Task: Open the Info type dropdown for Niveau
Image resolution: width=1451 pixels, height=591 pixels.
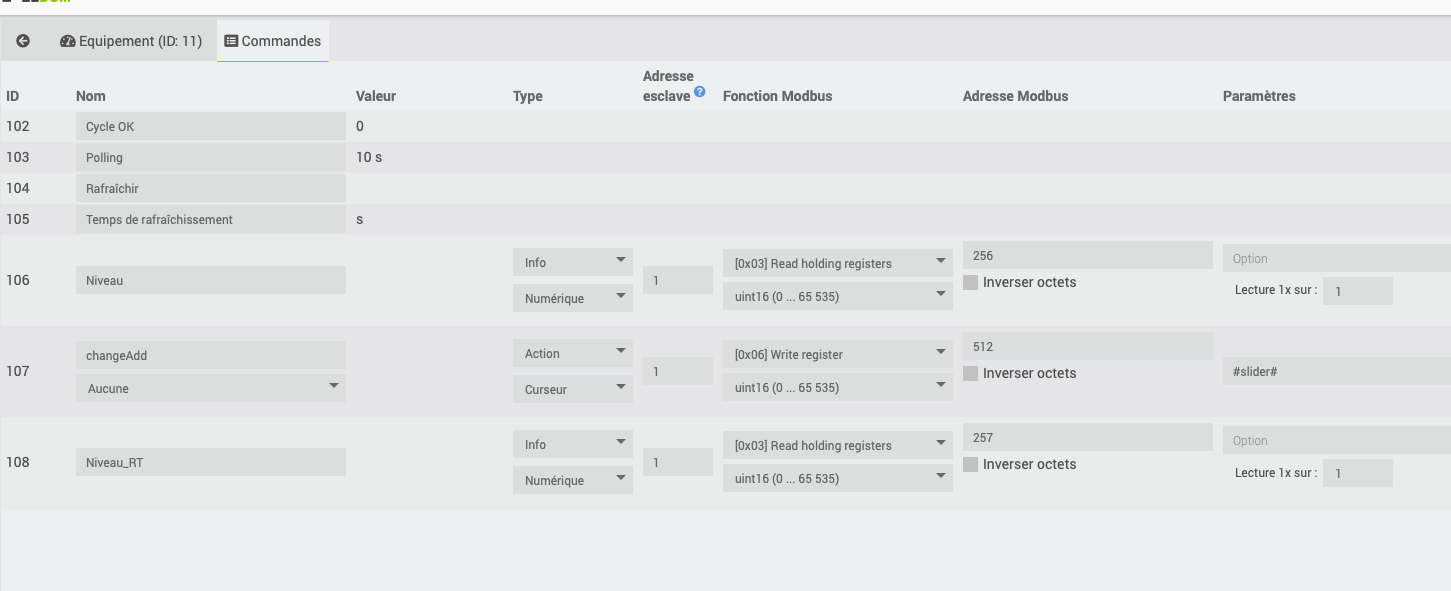Action: (x=572, y=262)
